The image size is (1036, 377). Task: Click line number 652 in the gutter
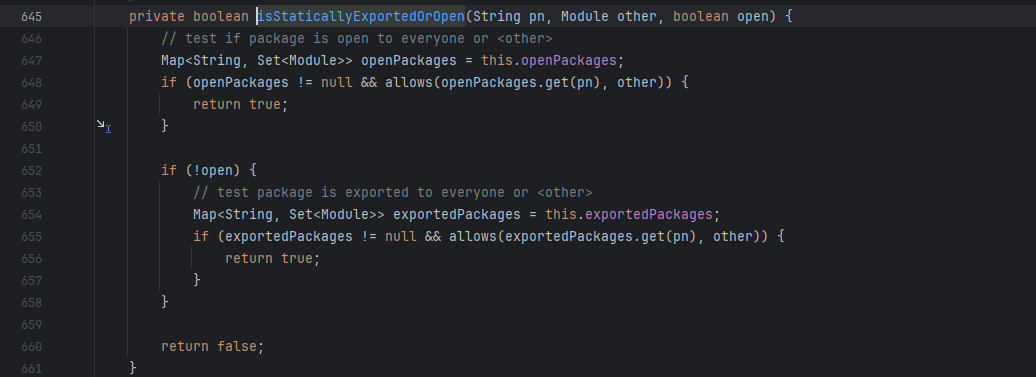(31, 170)
